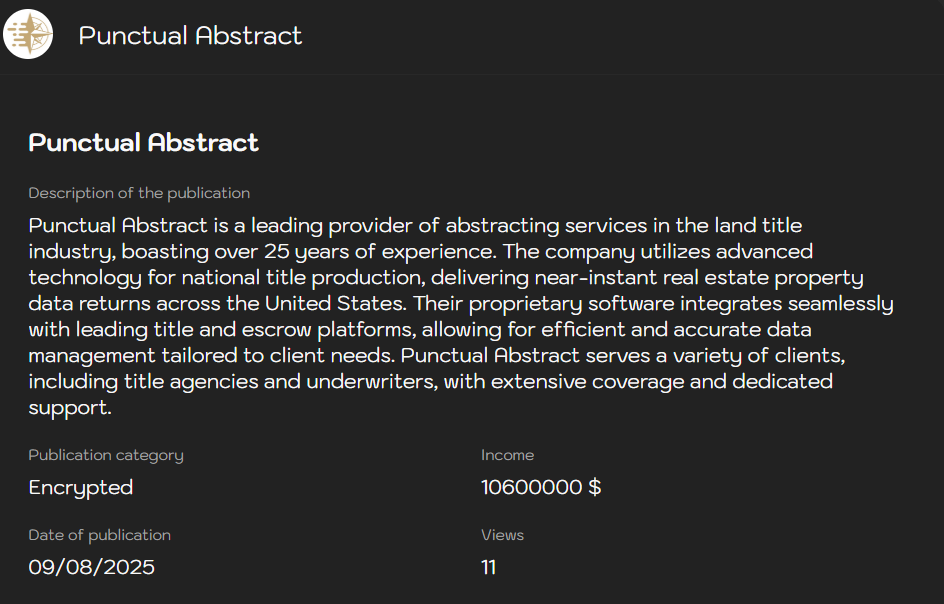Expand the Publication category field
The height and width of the screenshot is (604, 944).
pyautogui.click(x=105, y=455)
